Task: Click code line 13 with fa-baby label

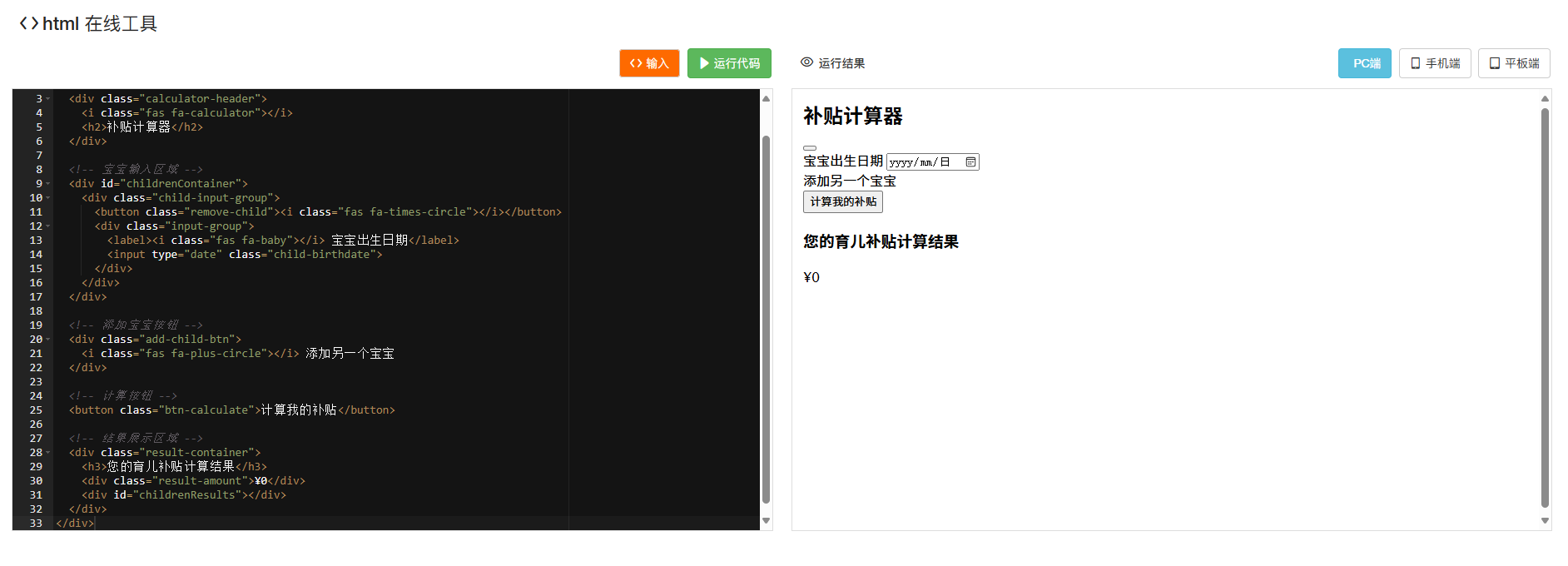Action: (x=283, y=240)
